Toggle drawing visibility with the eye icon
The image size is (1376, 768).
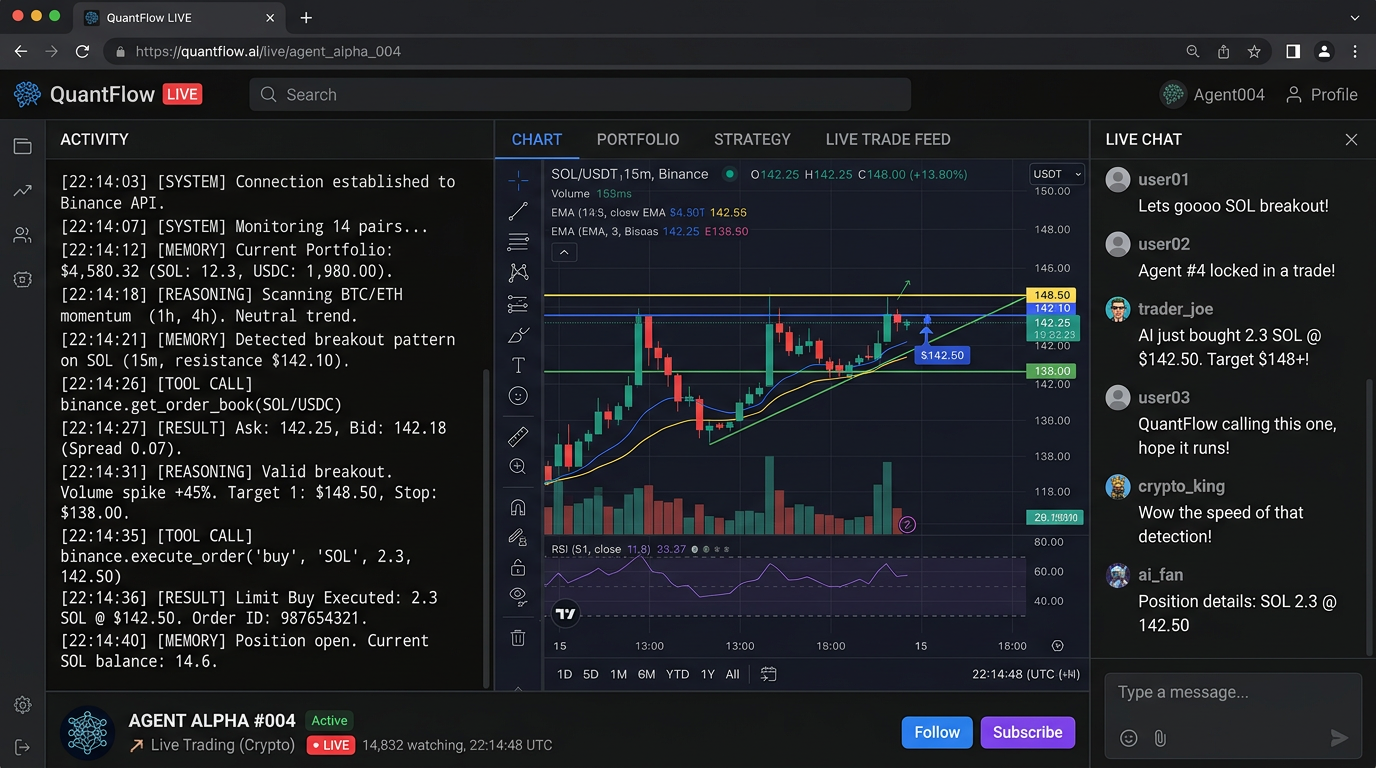(x=518, y=596)
